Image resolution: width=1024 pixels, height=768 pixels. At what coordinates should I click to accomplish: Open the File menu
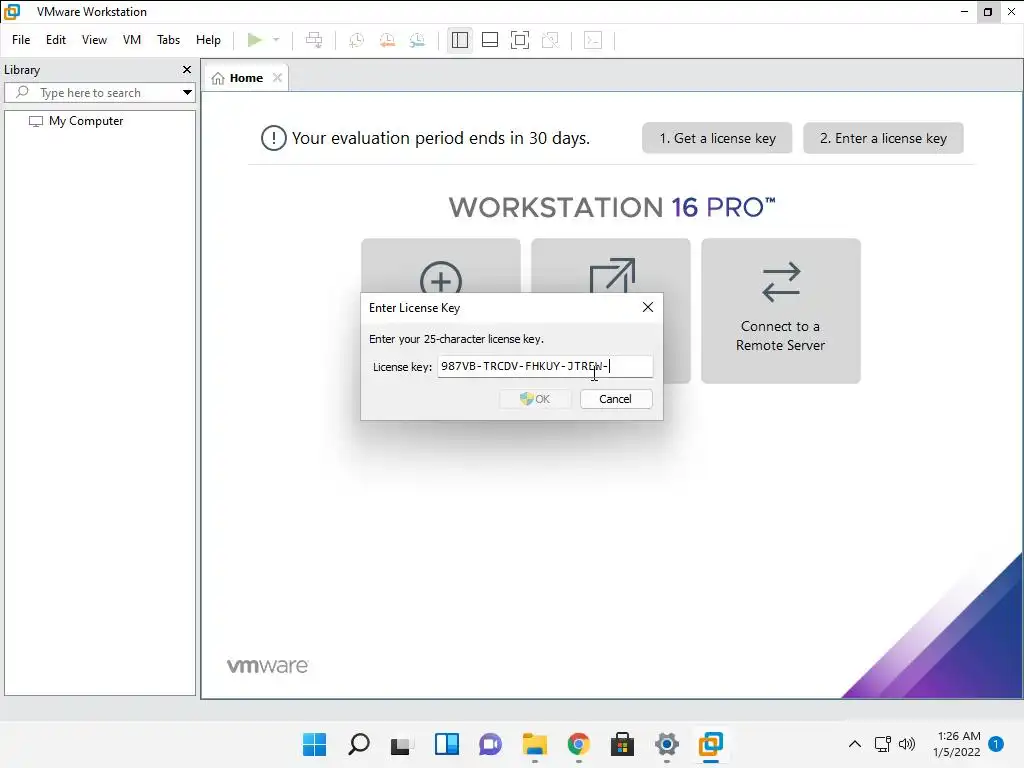click(x=21, y=40)
